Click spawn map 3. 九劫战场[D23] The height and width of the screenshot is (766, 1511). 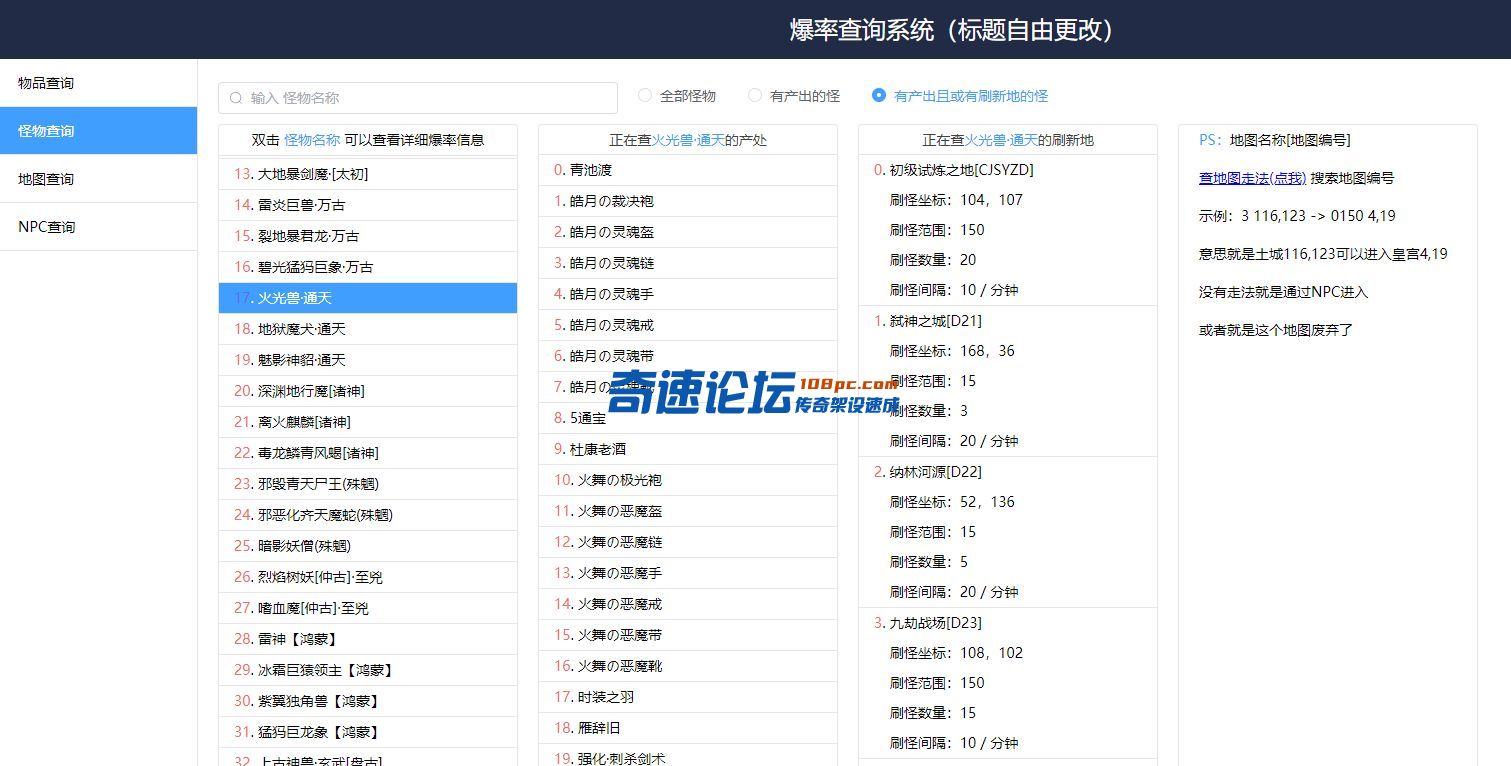(x=928, y=623)
